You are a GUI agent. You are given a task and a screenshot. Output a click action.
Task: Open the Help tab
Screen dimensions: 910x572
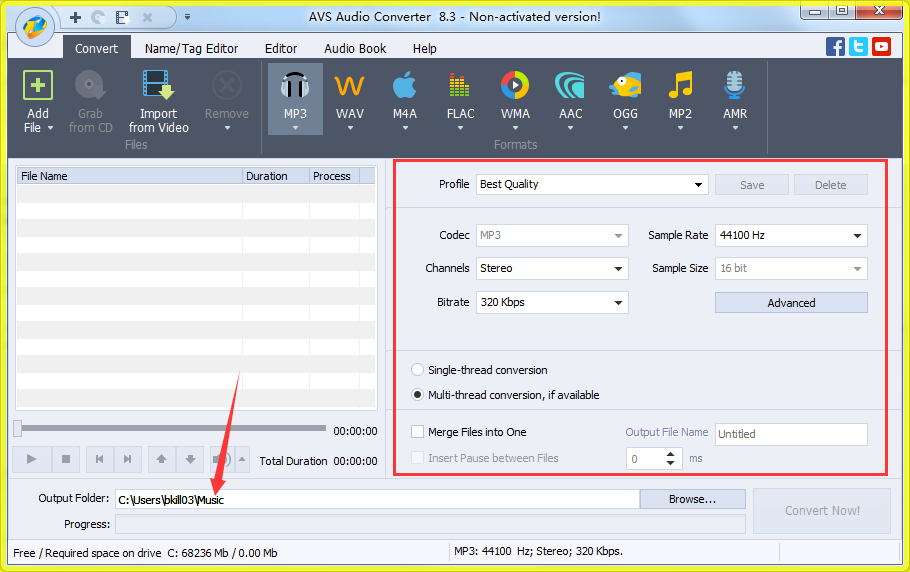(425, 49)
